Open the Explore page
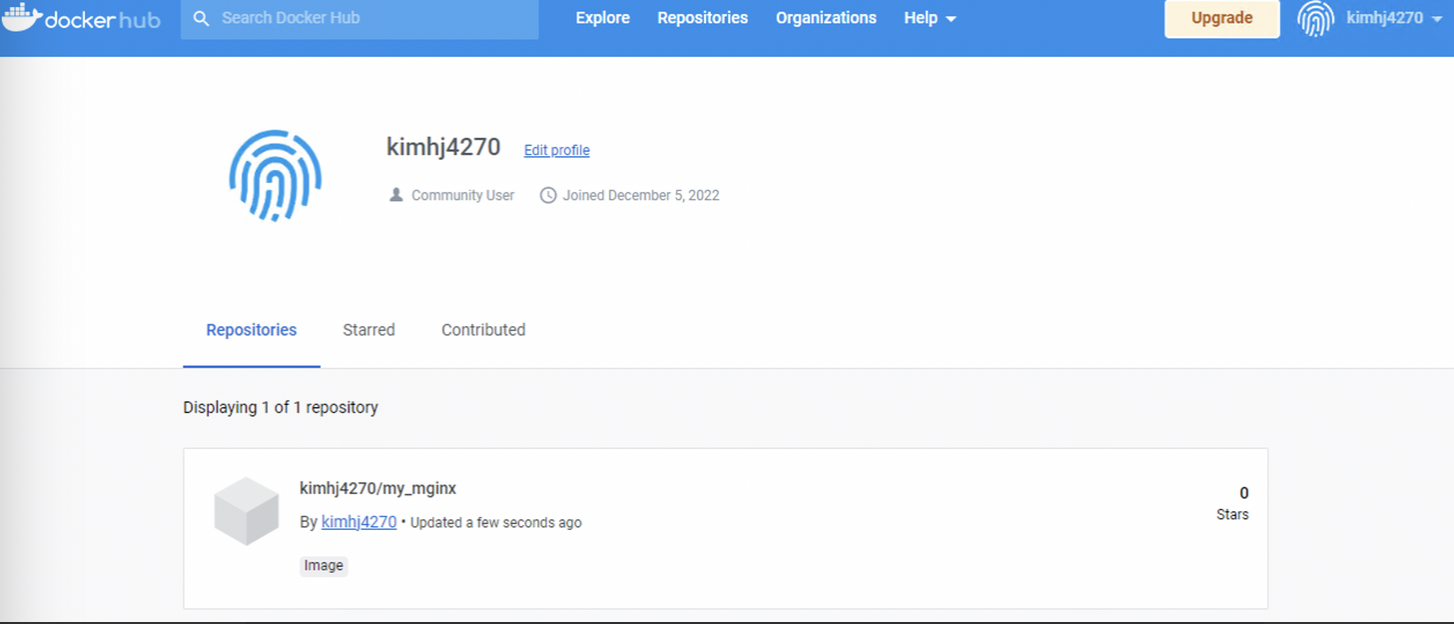The image size is (1454, 624). click(x=603, y=18)
